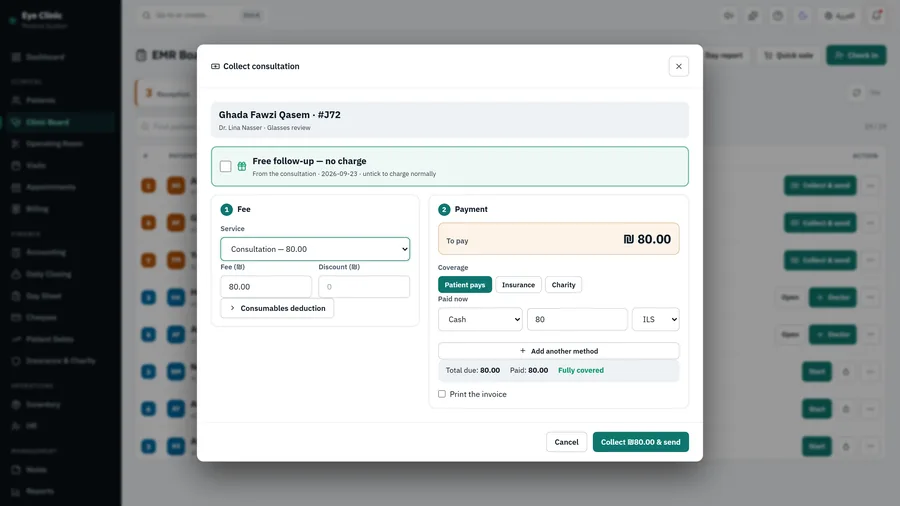The width and height of the screenshot is (900, 506).
Task: Select Charity coverage option
Action: coord(563,285)
